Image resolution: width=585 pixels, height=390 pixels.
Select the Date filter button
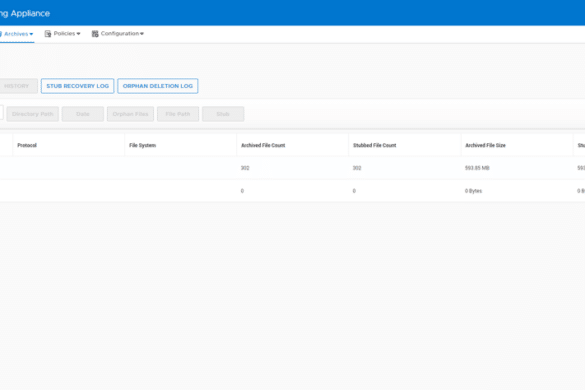[x=83, y=114]
